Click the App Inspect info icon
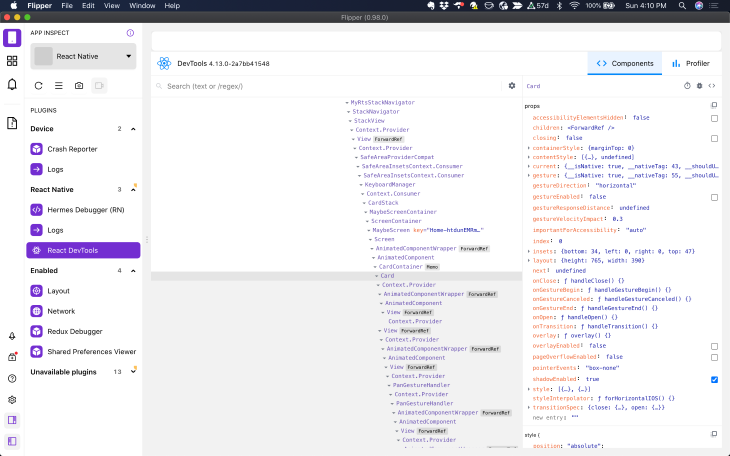Image resolution: width=730 pixels, height=456 pixels. (130, 33)
